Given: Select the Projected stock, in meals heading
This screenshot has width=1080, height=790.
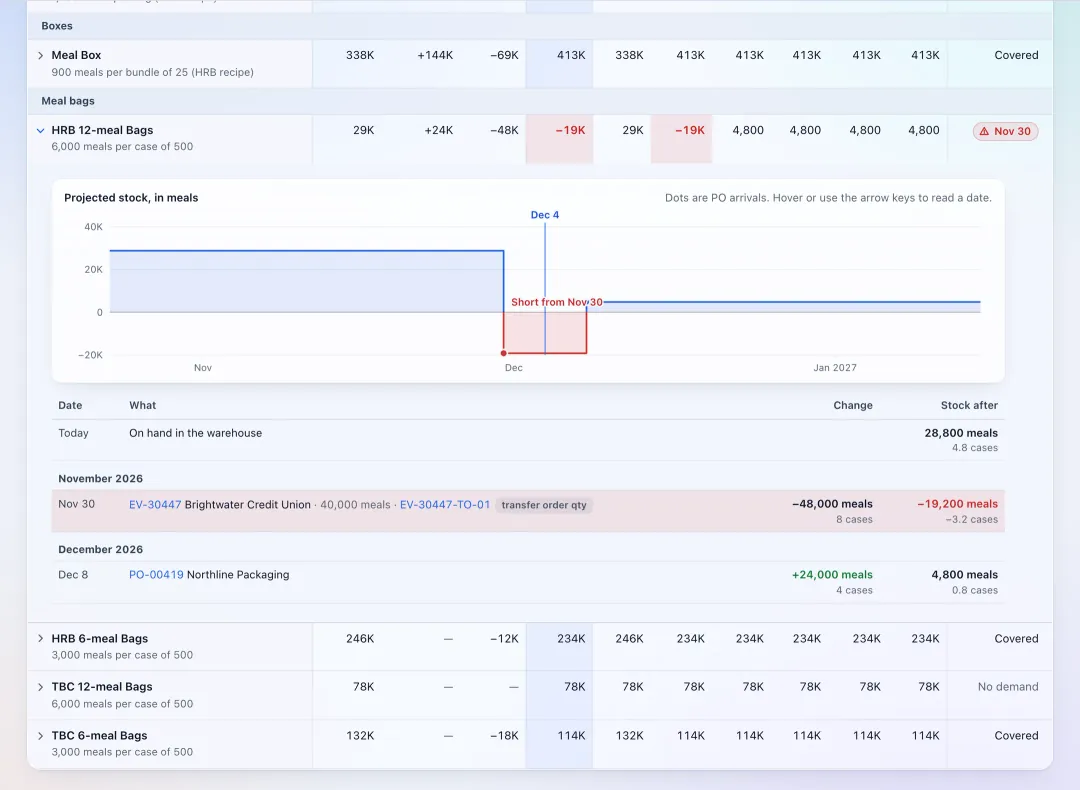Looking at the screenshot, I should pos(131,198).
